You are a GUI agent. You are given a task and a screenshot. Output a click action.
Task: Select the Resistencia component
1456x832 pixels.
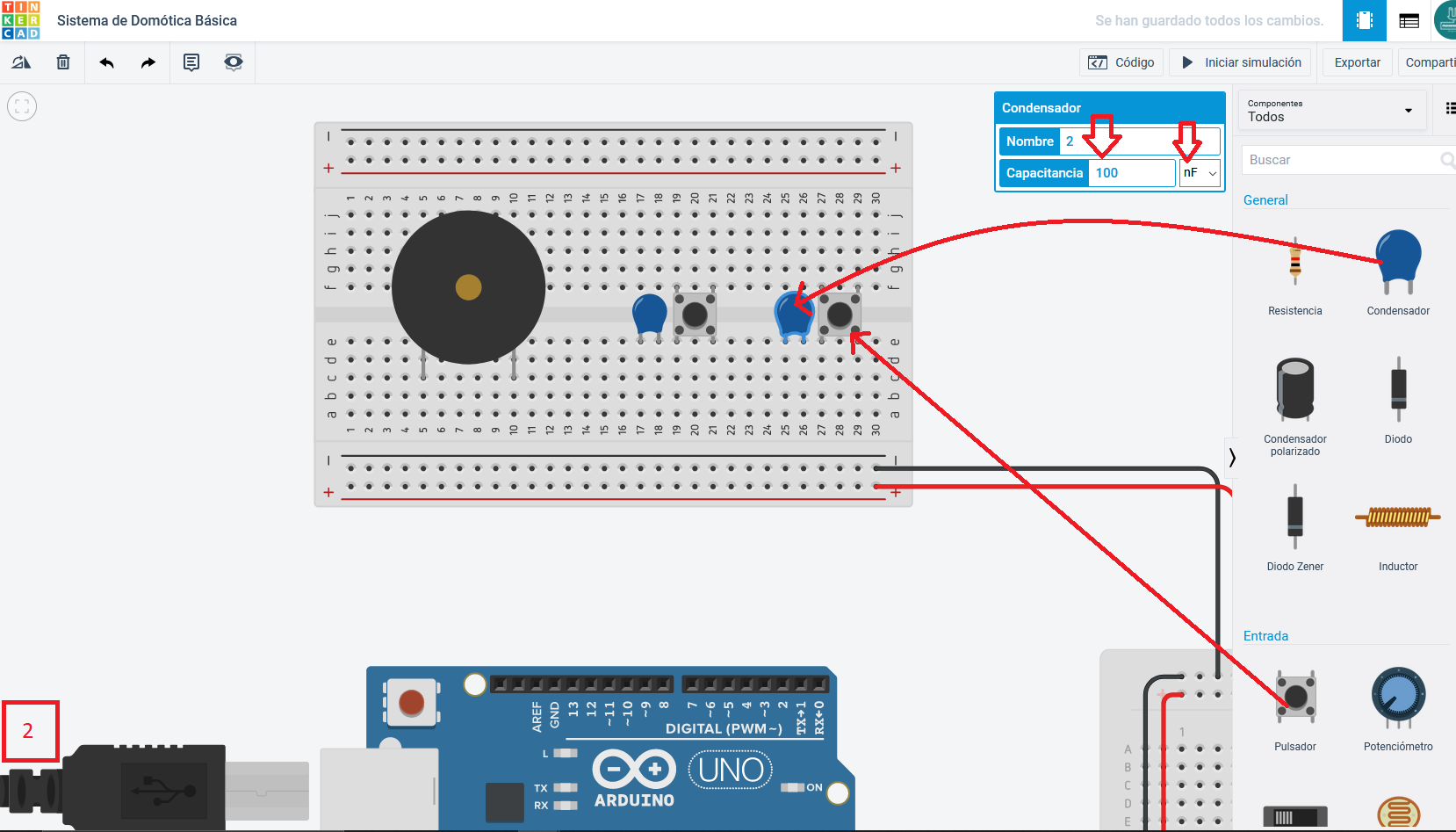1295,274
